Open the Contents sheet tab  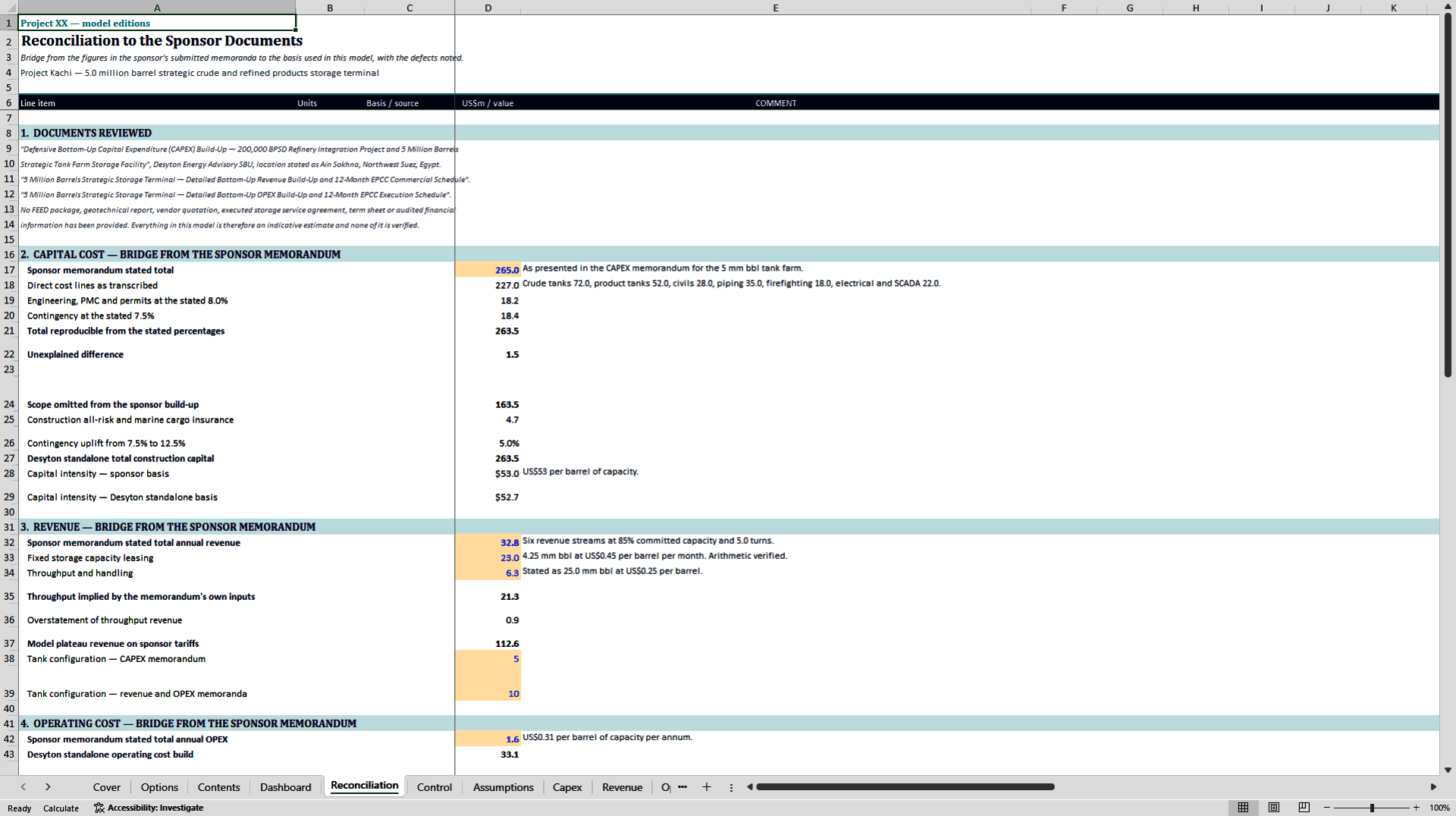(x=218, y=787)
